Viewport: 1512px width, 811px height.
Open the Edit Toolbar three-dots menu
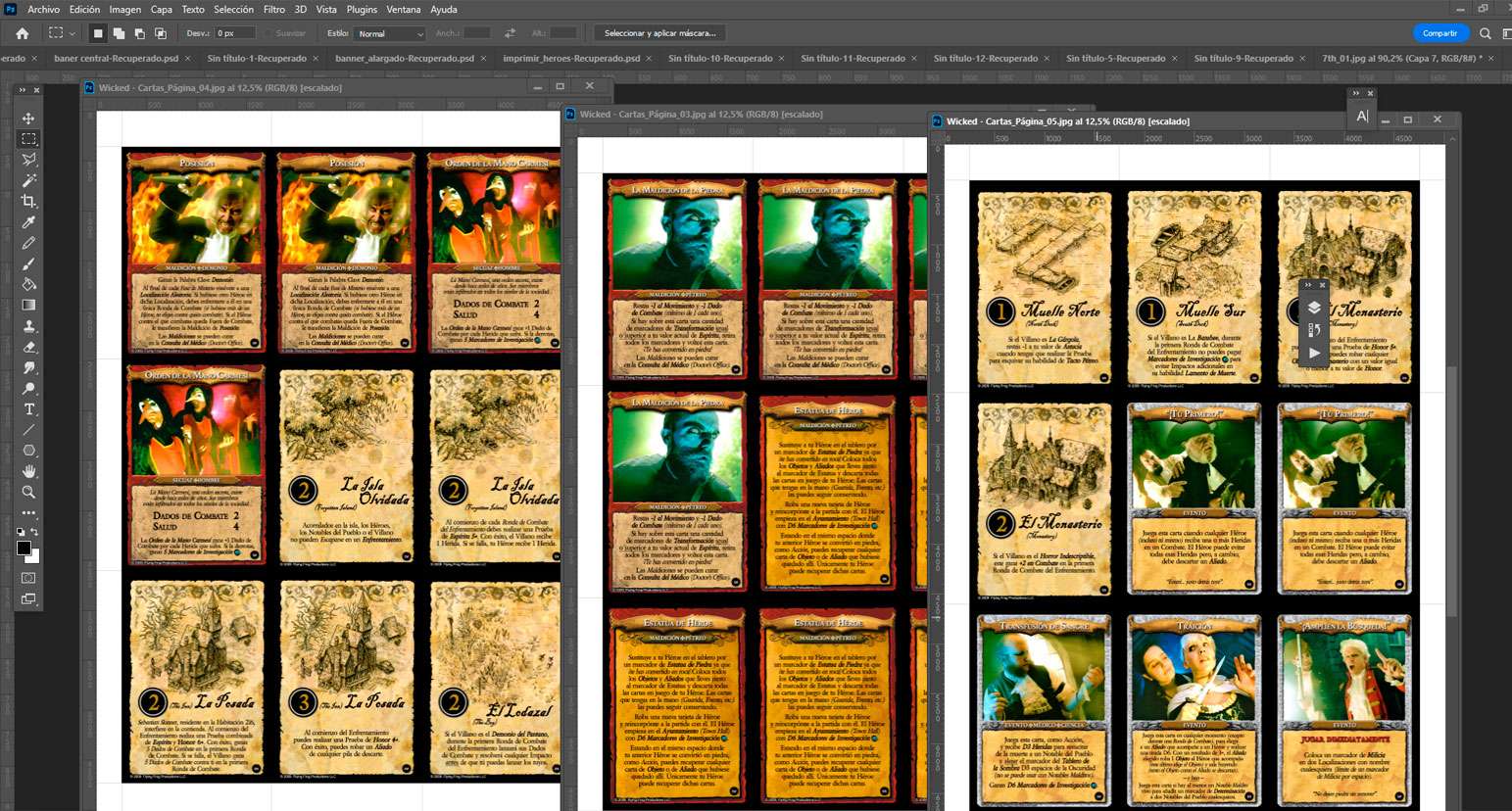point(28,512)
